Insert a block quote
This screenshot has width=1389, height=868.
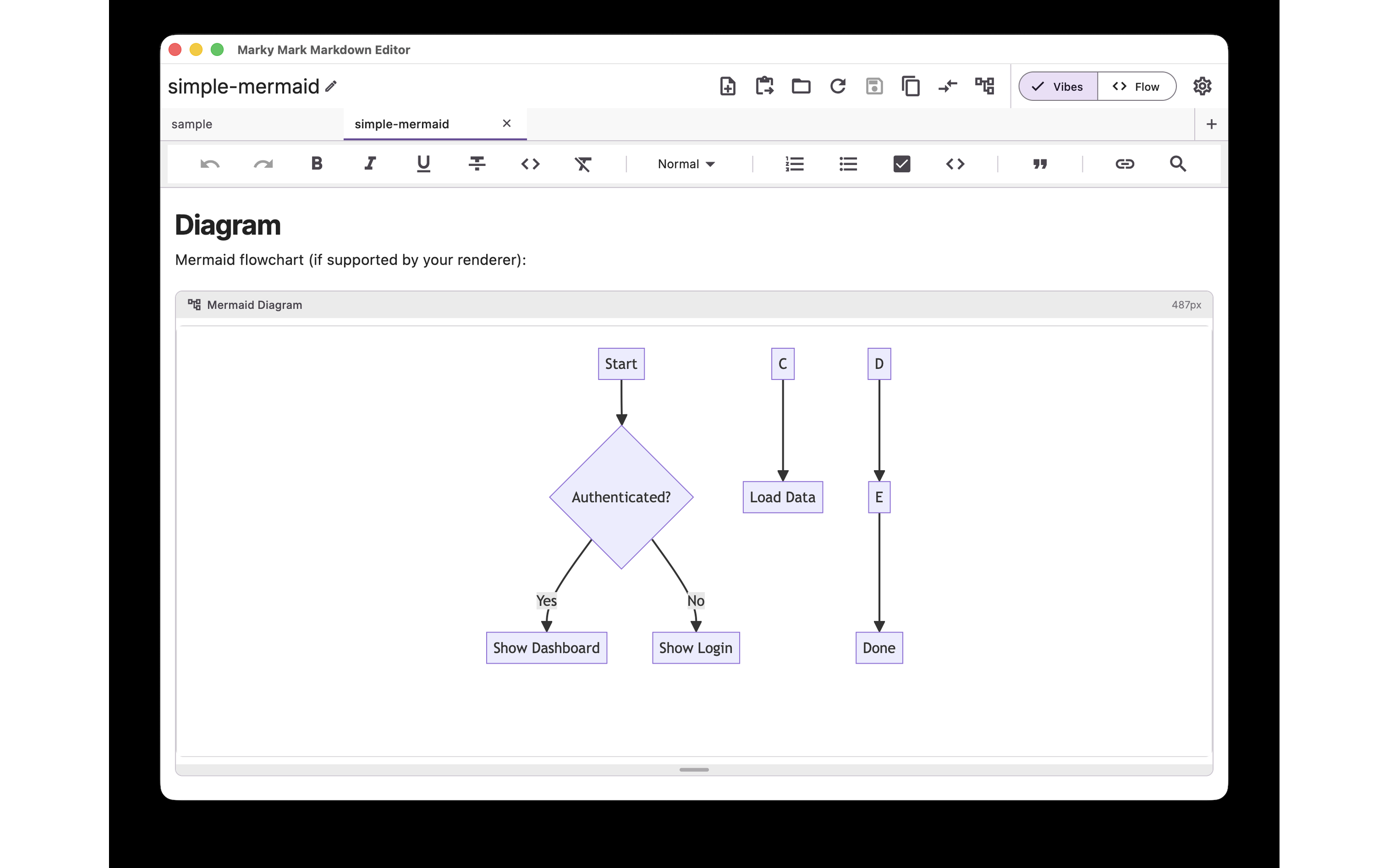[x=1040, y=164]
